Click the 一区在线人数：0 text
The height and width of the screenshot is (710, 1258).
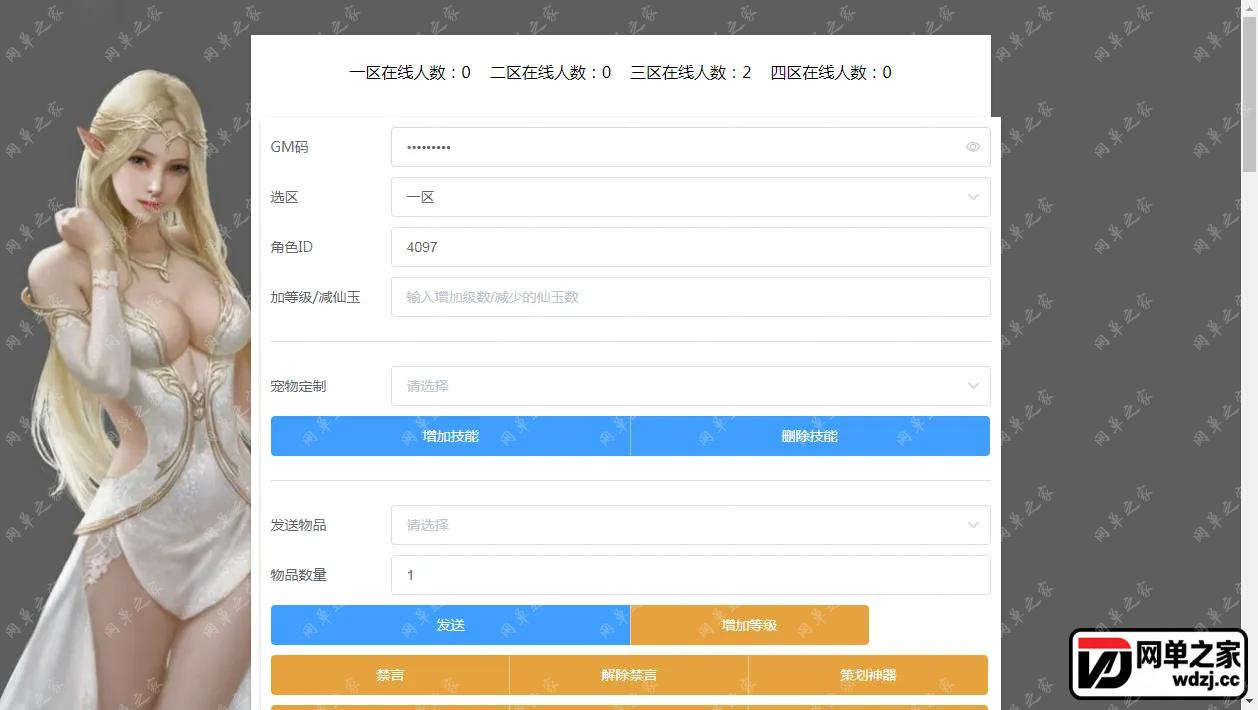[x=410, y=72]
